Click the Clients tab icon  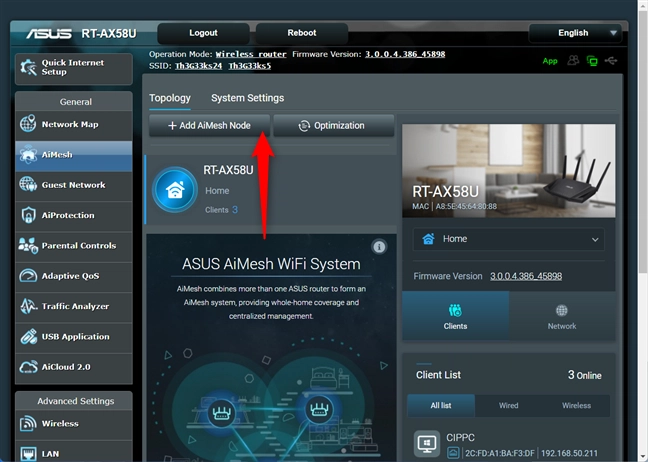click(455, 310)
